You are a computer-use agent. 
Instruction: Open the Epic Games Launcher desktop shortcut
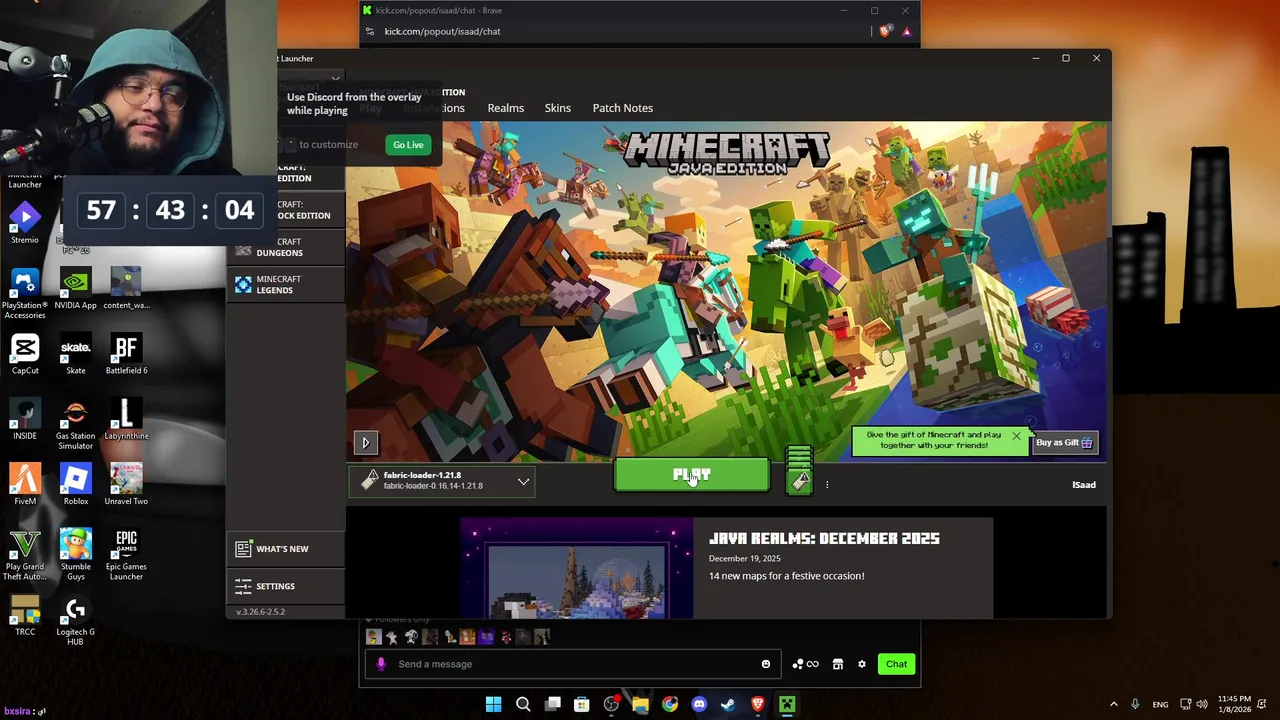pyautogui.click(x=126, y=555)
